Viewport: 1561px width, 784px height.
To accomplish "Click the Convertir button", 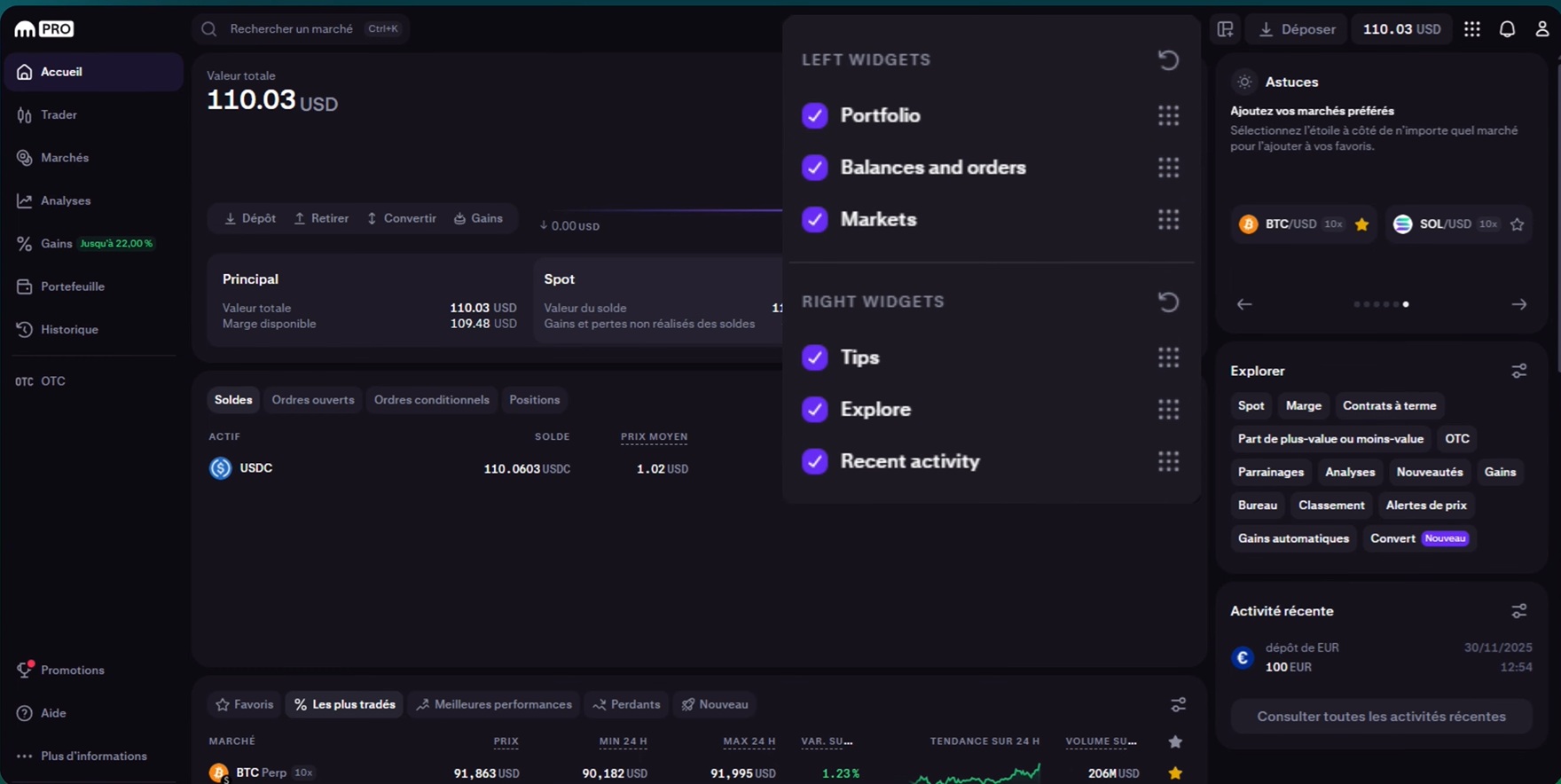I will coord(402,219).
